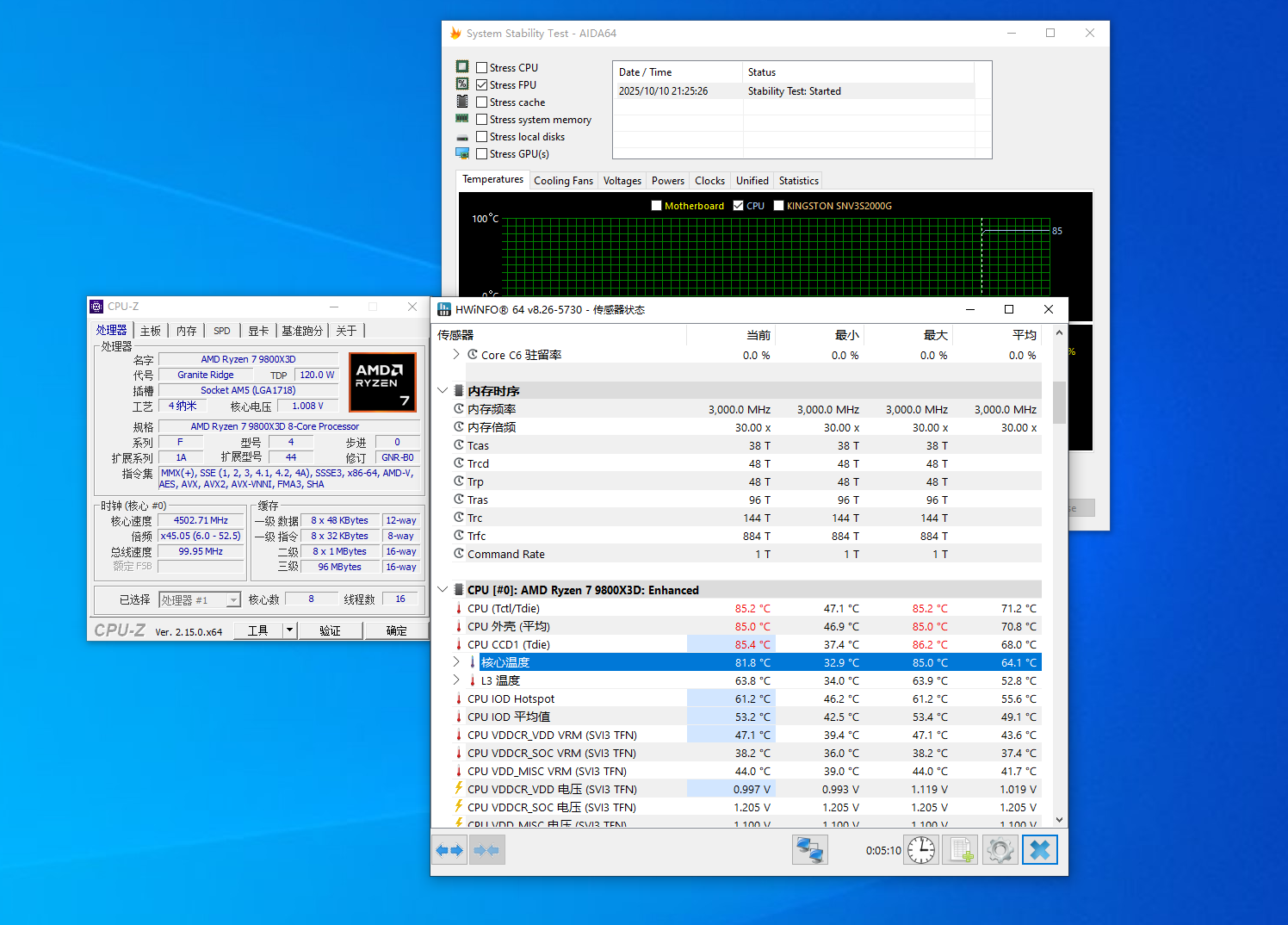Click the AMD Ryzen 7 logo in CPU-Z
This screenshot has width=1288, height=925.
382,382
